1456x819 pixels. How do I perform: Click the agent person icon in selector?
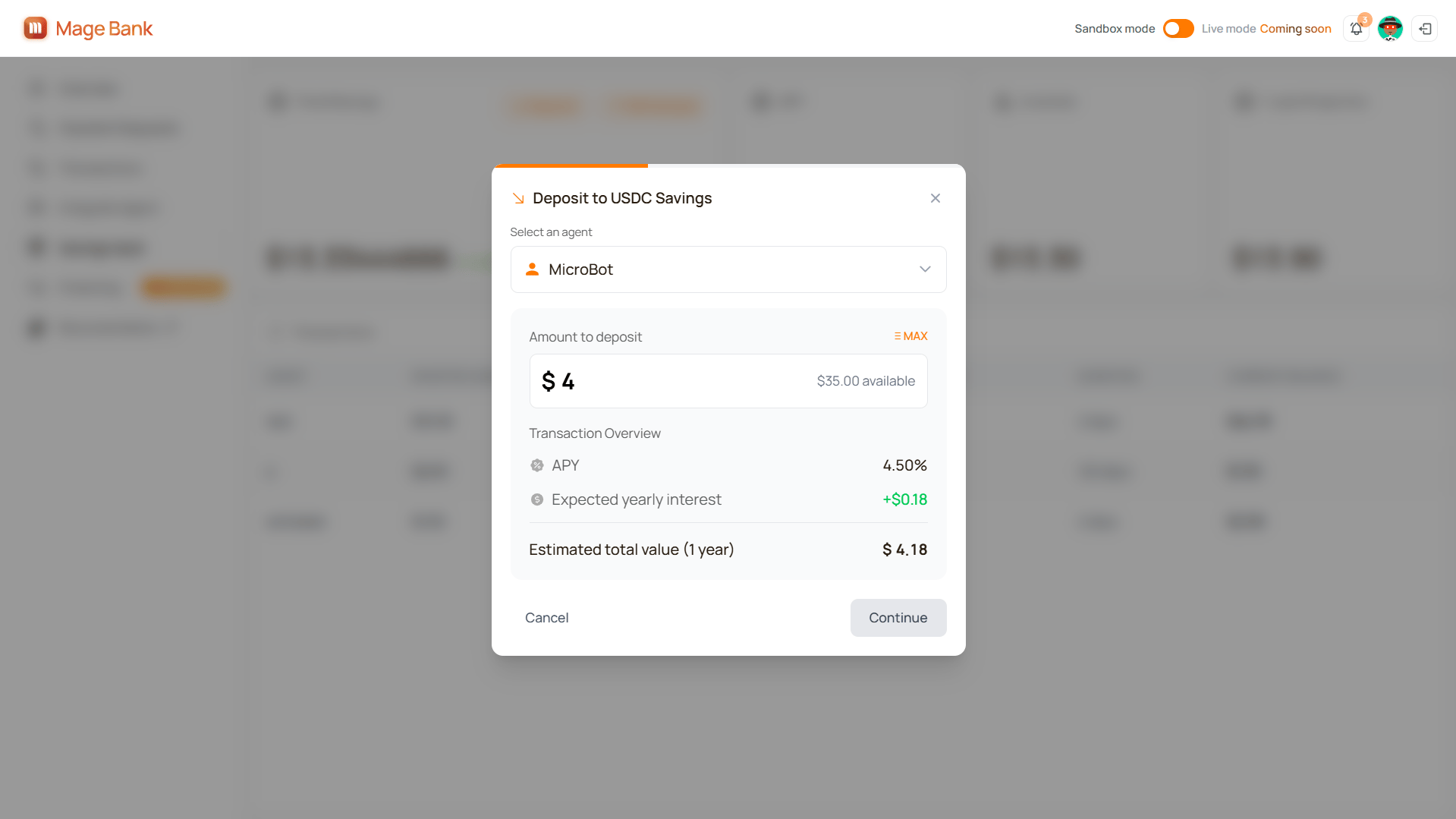coord(532,269)
